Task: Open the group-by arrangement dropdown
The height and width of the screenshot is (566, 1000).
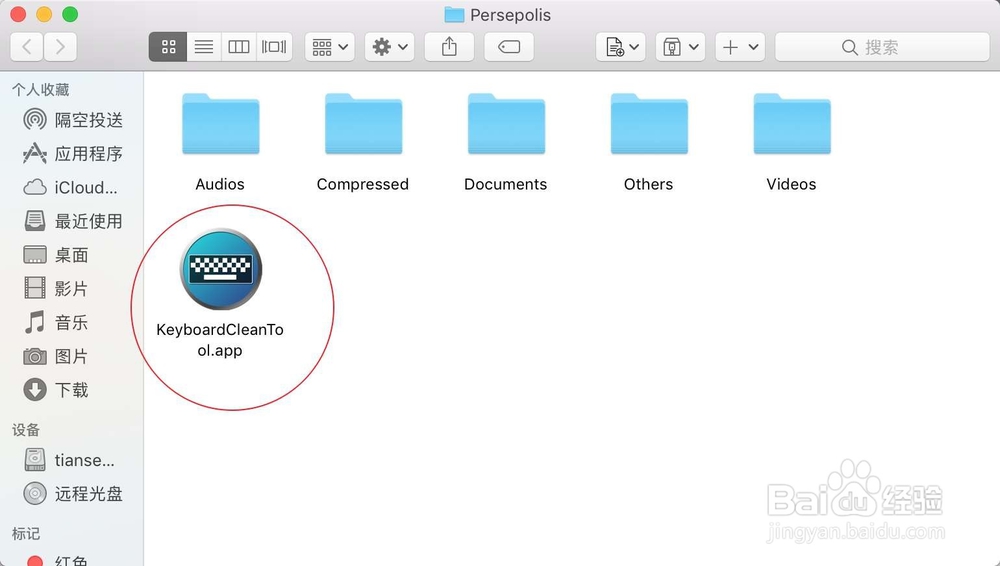Action: click(330, 47)
